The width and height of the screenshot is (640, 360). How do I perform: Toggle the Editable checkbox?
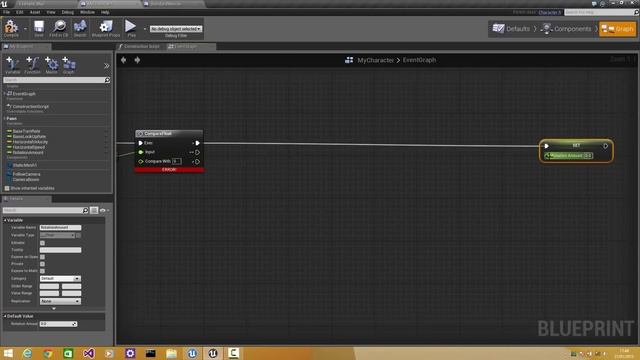(x=42, y=243)
